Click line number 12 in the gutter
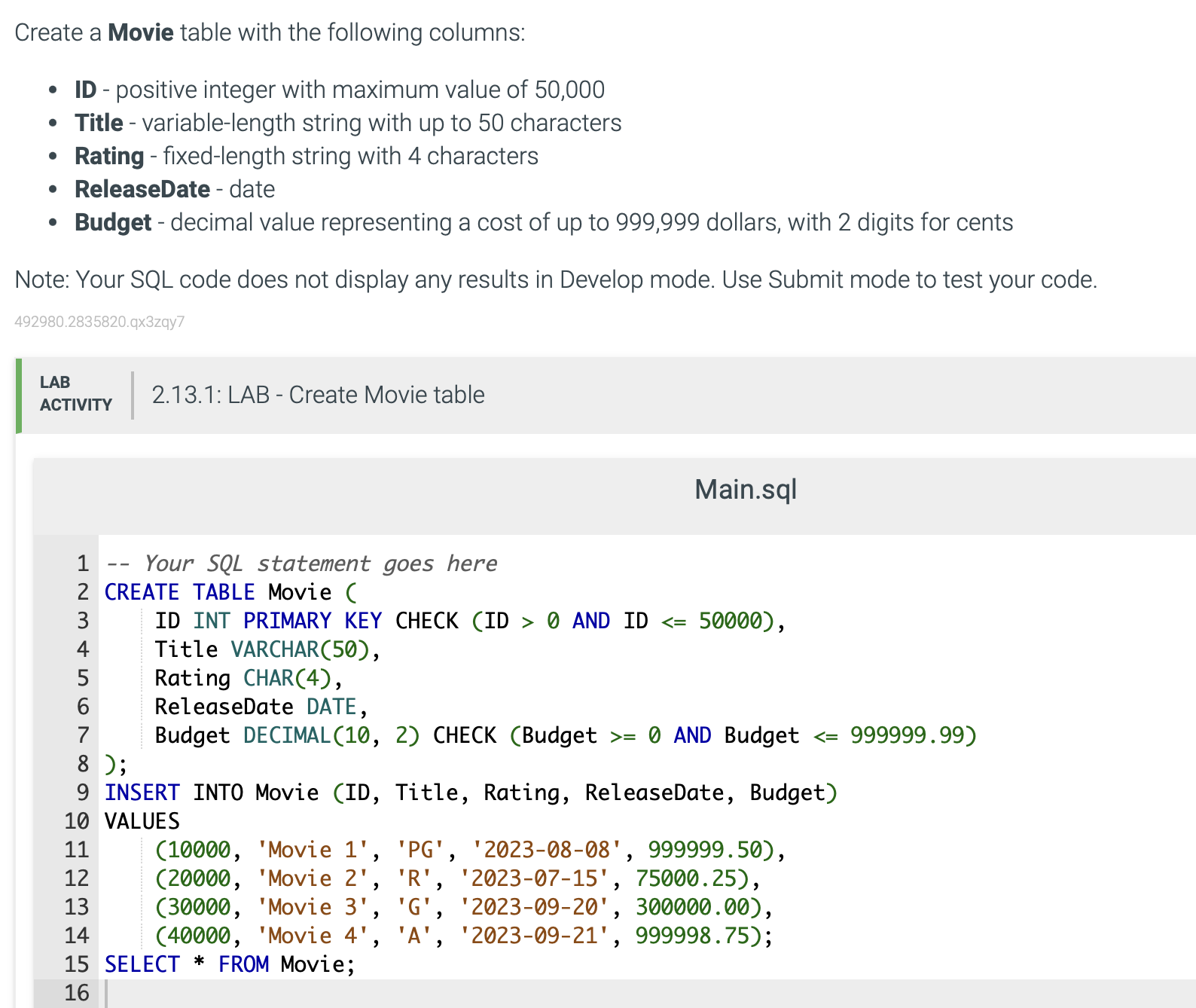The height and width of the screenshot is (1008, 1196). [77, 878]
